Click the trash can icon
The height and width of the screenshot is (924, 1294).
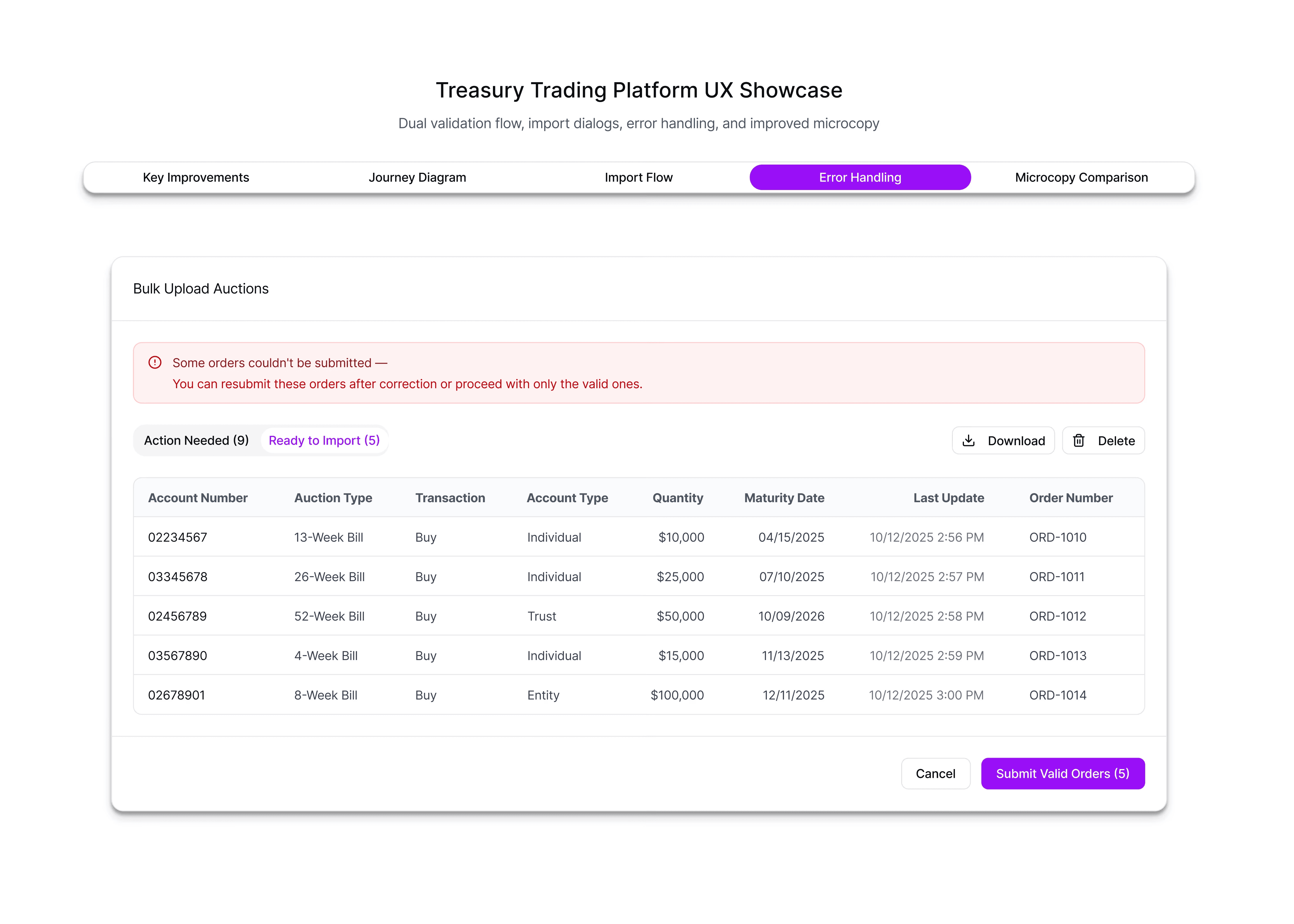1078,441
